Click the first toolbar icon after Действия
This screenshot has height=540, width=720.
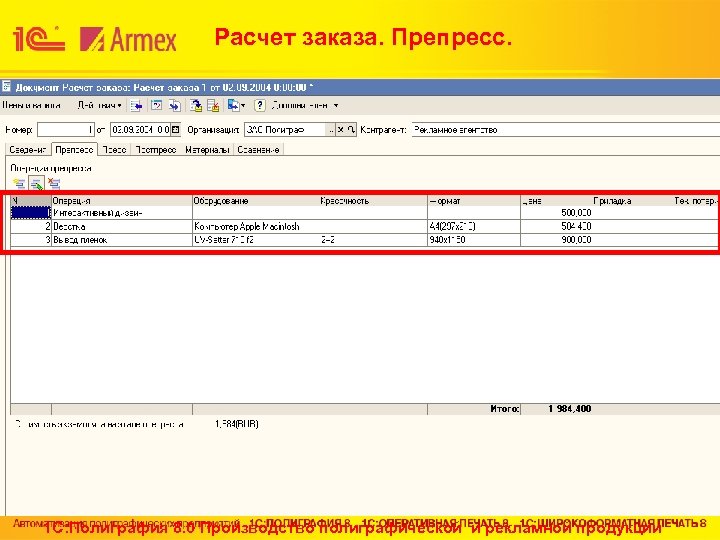136,106
